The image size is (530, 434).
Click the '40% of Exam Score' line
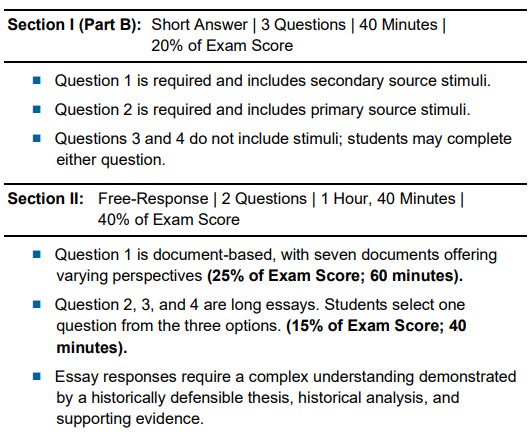169,220
